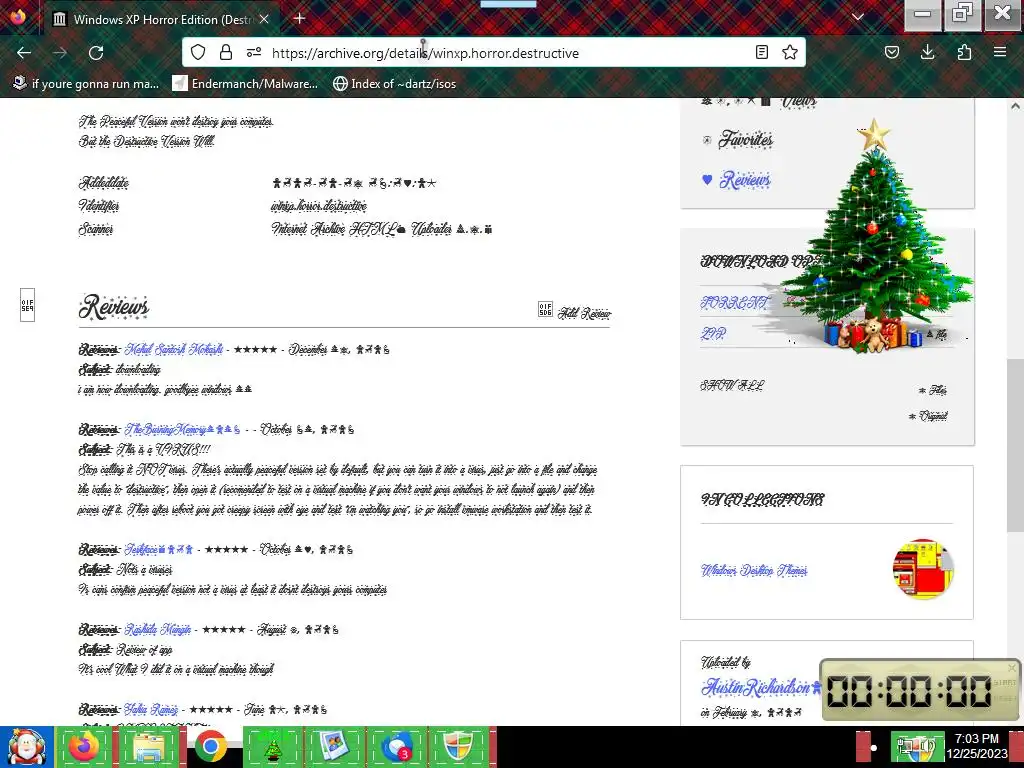Click the padlock site security icon
The height and width of the screenshot is (768, 1024).
[226, 52]
